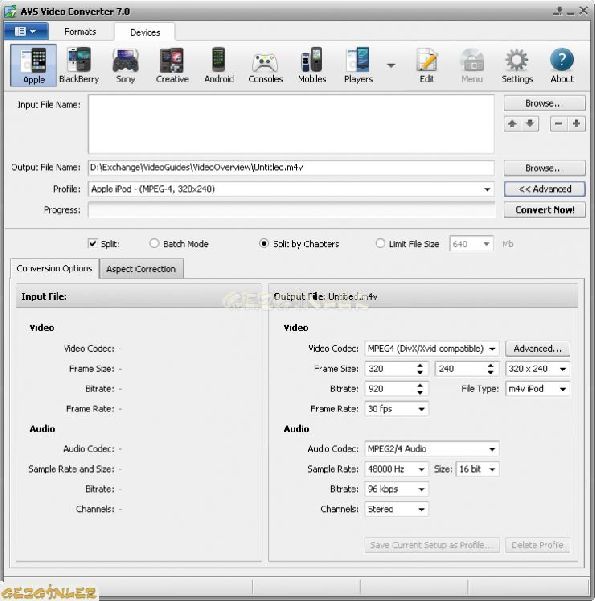Viewport: 595px width, 601px height.
Task: Select Split by Chapters option
Action: [x=264, y=243]
